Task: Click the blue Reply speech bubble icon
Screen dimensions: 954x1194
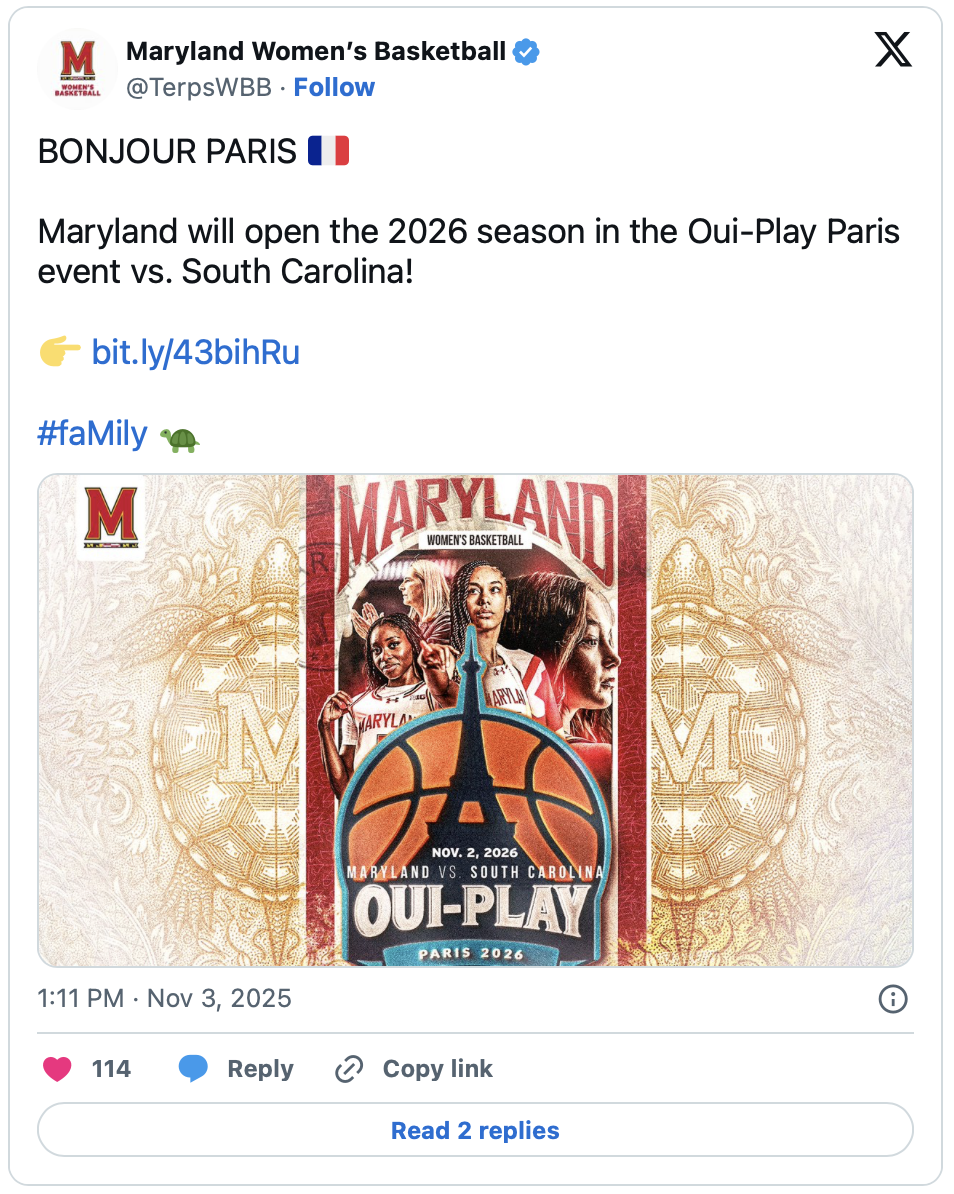Action: tap(193, 1069)
